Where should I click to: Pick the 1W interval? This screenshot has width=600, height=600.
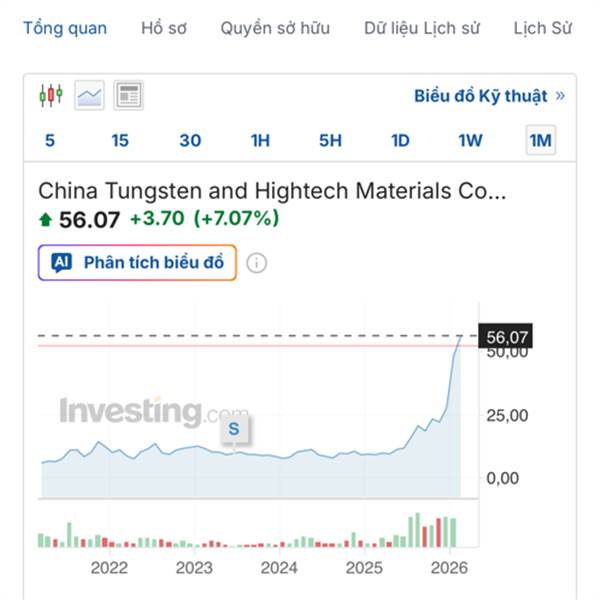(x=470, y=140)
